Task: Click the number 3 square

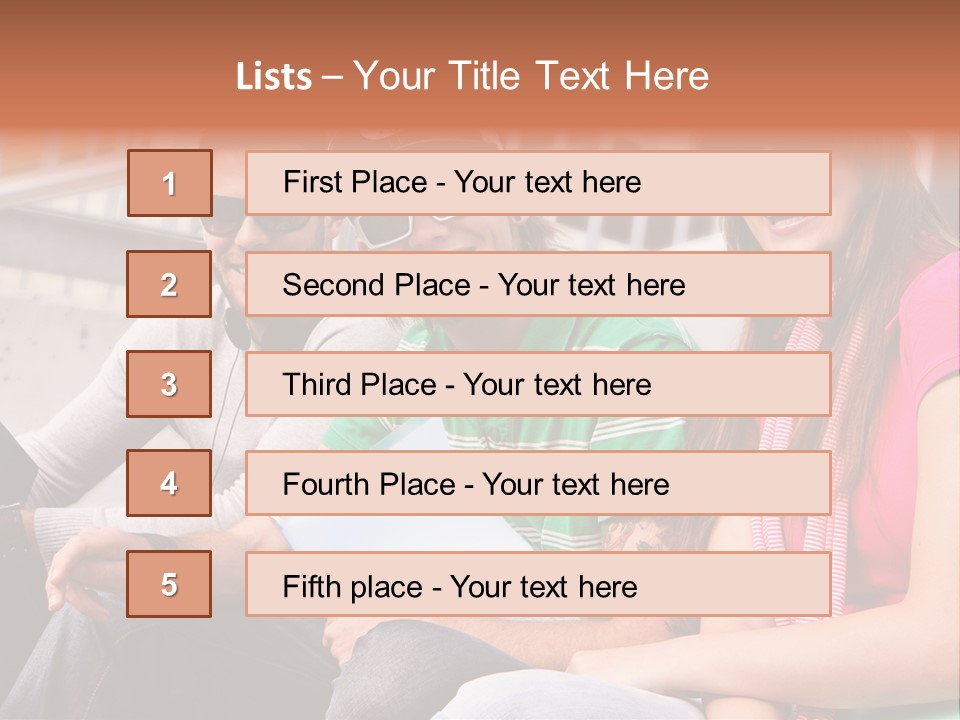Action: 170,384
